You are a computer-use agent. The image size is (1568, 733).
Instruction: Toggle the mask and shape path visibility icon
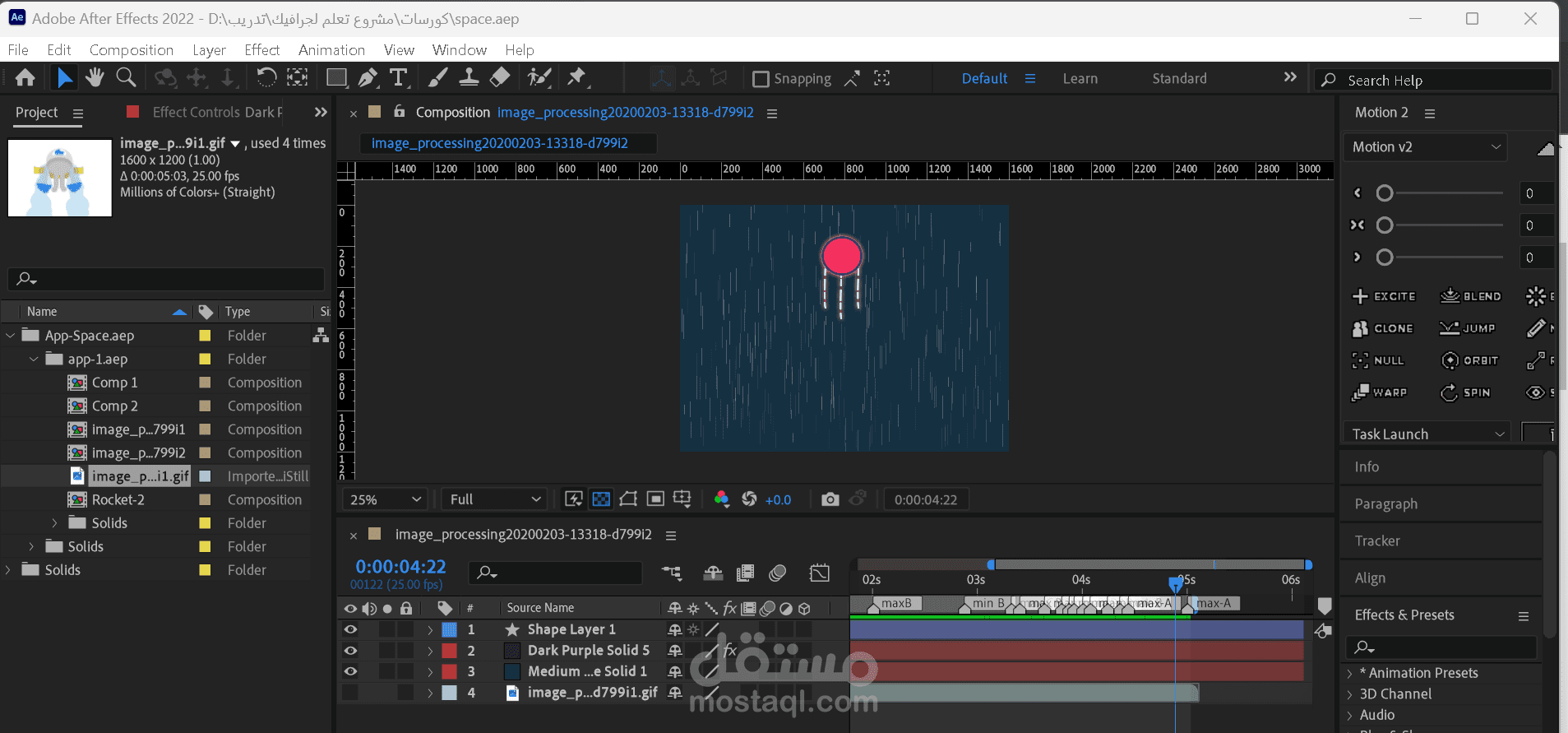pos(628,499)
